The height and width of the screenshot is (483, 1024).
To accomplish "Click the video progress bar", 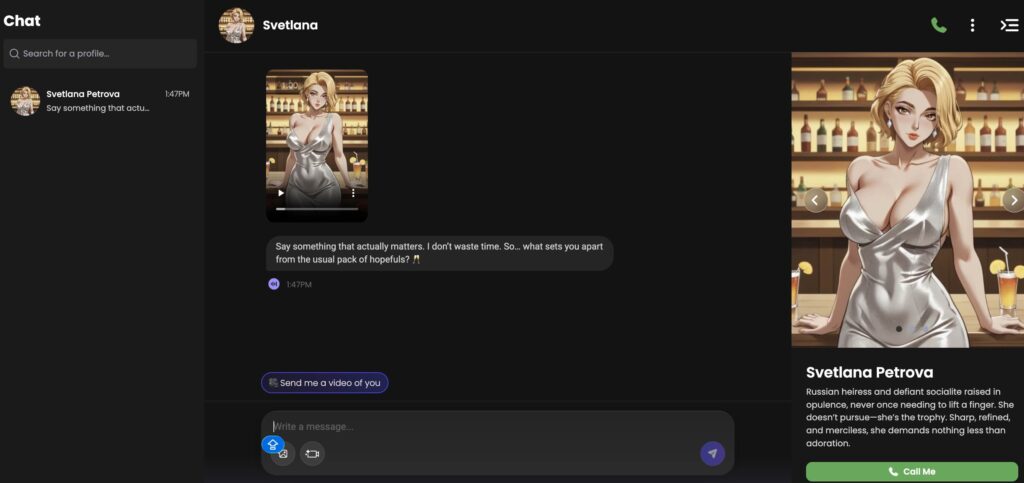I will click(x=316, y=209).
